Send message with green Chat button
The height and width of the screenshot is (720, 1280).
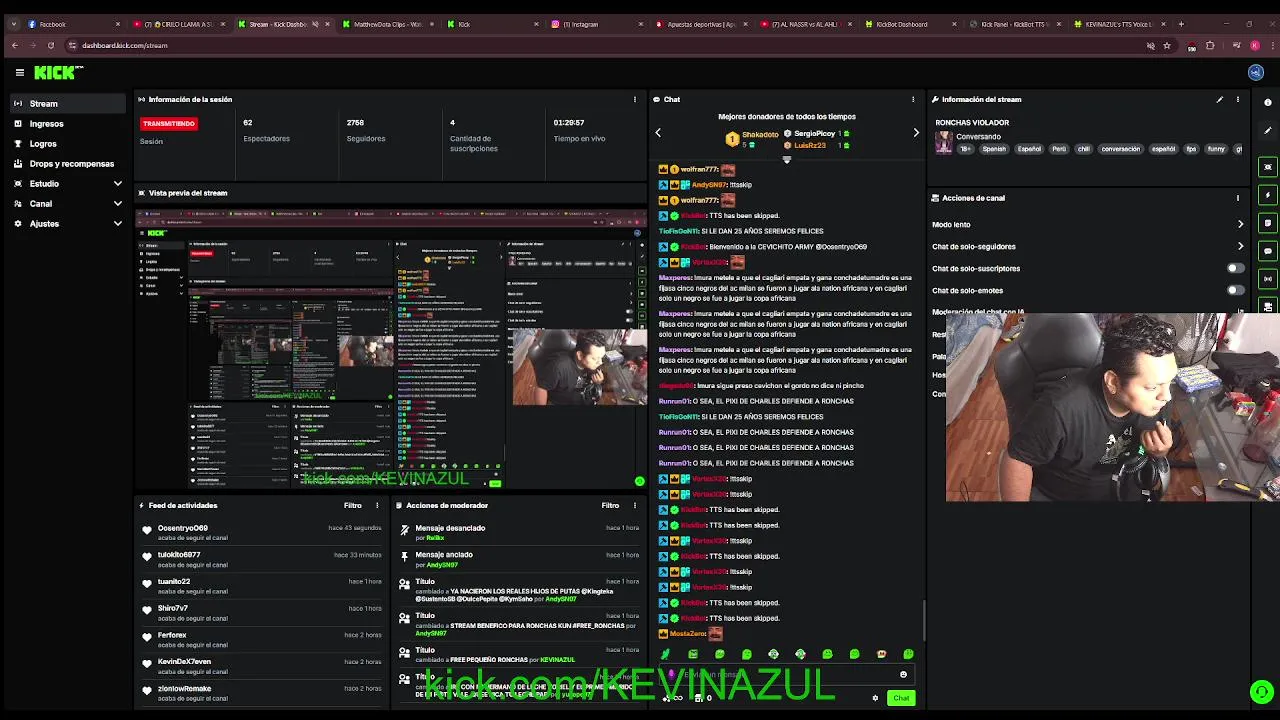point(901,698)
